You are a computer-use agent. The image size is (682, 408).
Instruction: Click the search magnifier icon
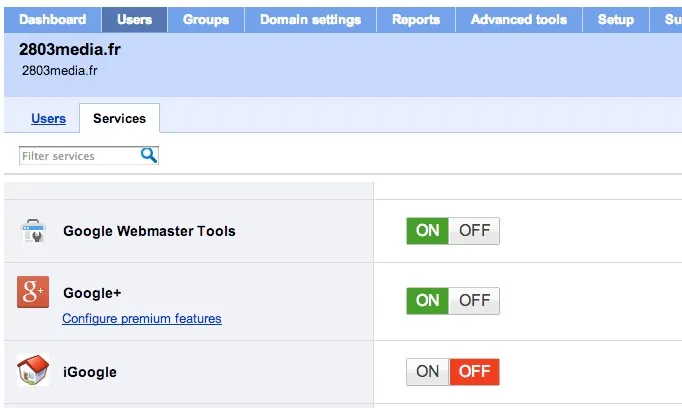pyautogui.click(x=149, y=155)
